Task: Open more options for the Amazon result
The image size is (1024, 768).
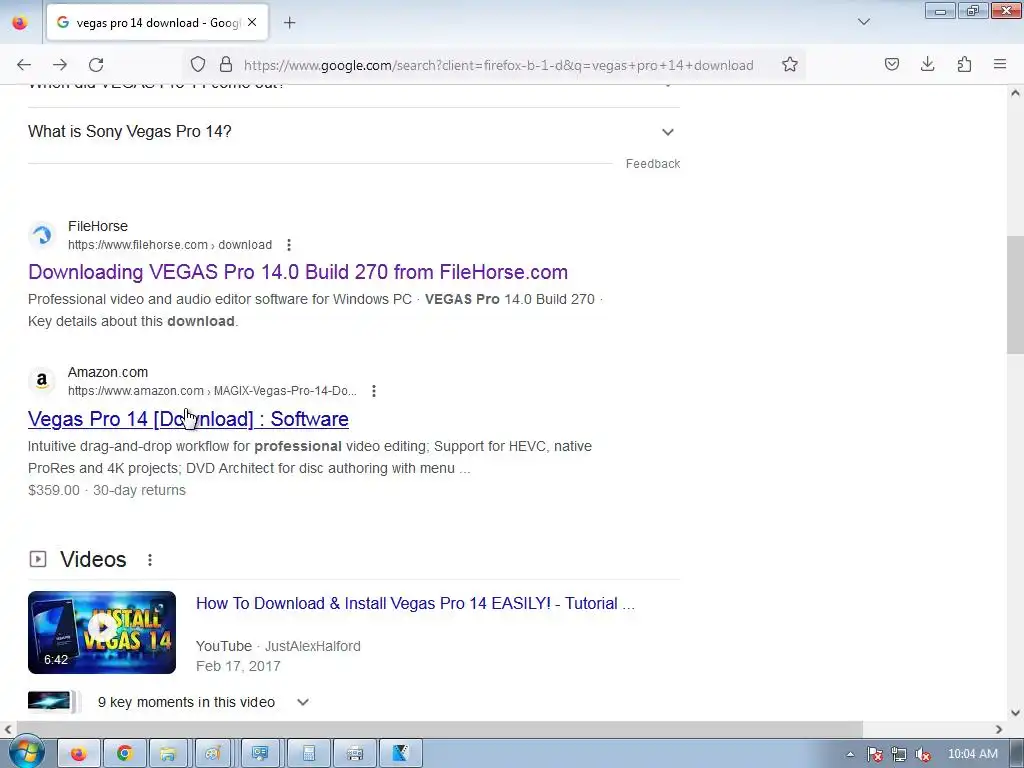Action: pos(374,391)
